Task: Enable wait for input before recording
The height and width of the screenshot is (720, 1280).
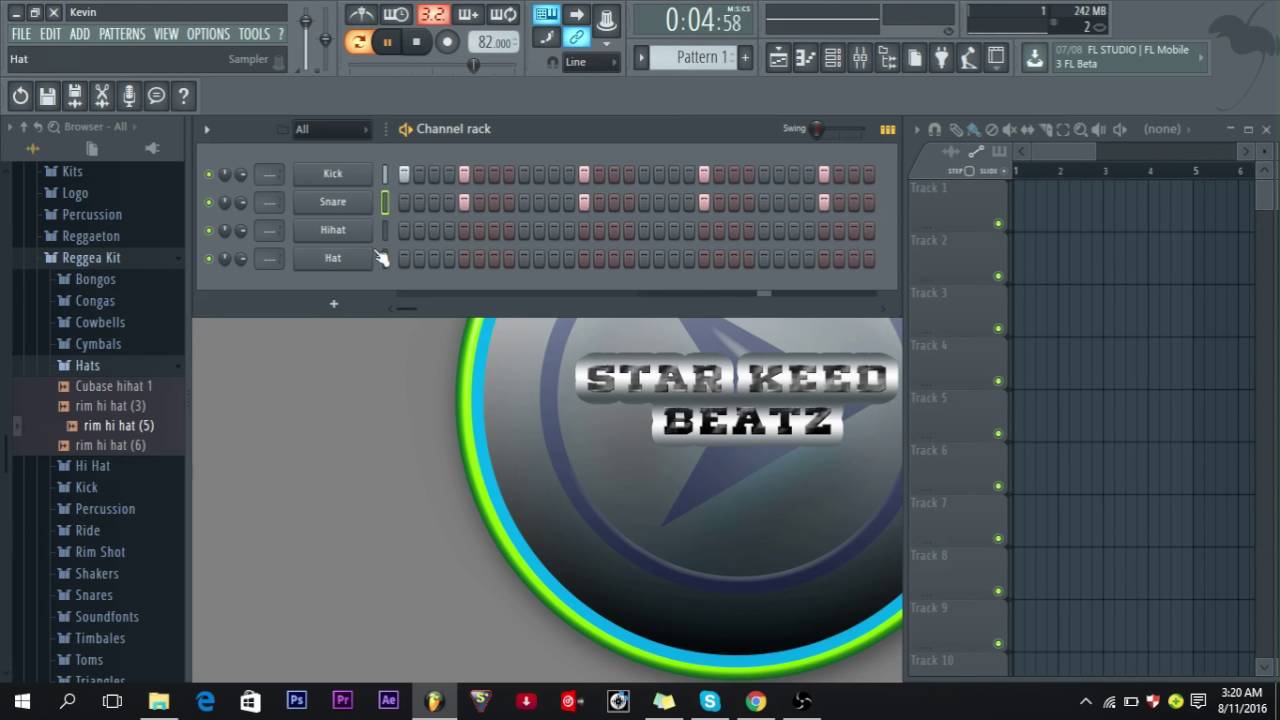Action: (x=396, y=15)
